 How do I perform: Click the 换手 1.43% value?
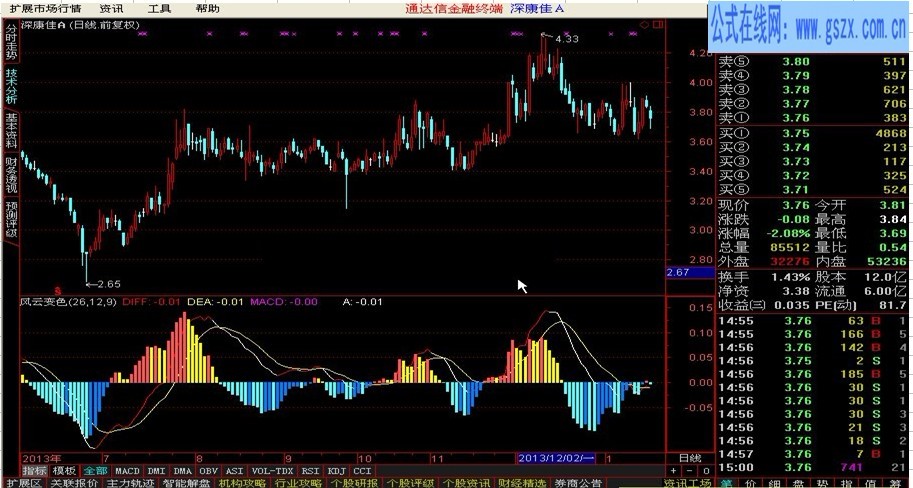coord(791,277)
